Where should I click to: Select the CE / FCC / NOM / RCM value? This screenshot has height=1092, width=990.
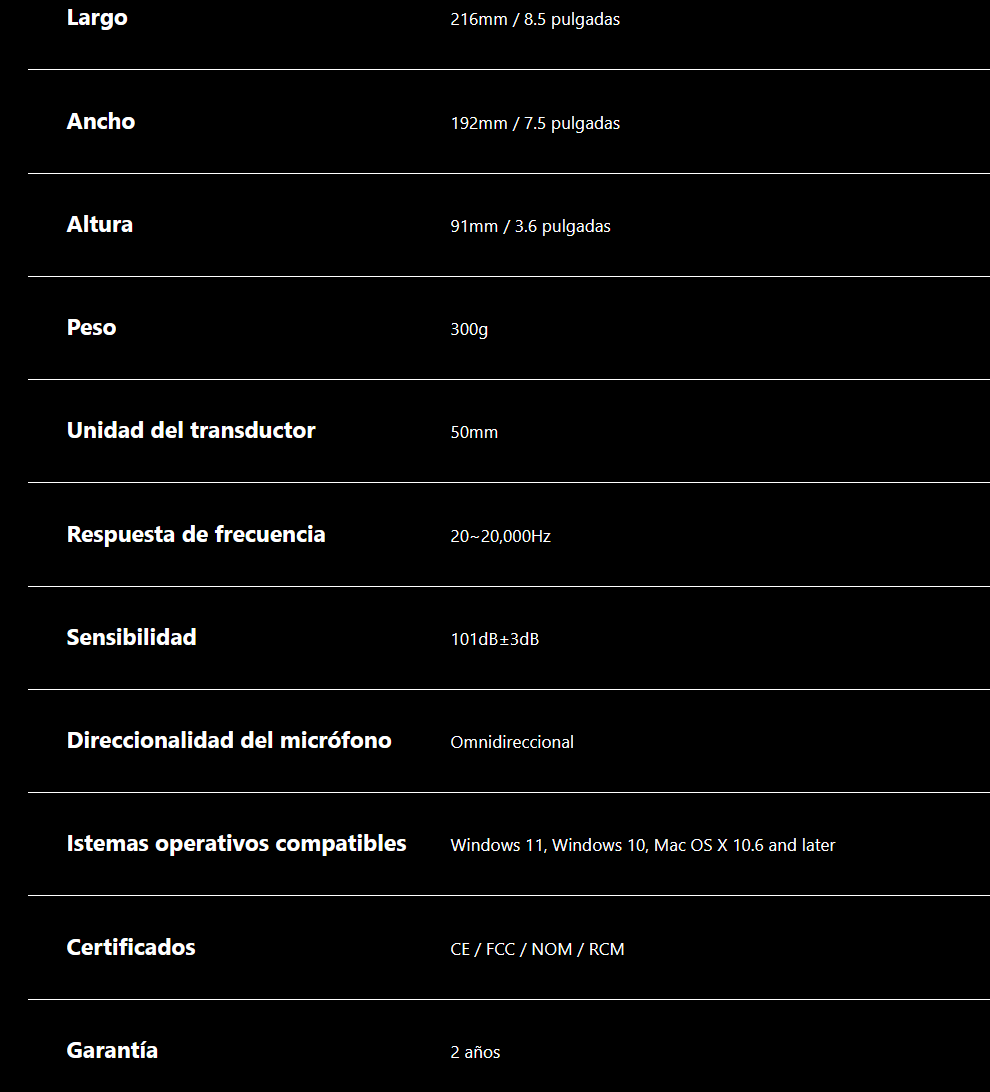point(537,950)
